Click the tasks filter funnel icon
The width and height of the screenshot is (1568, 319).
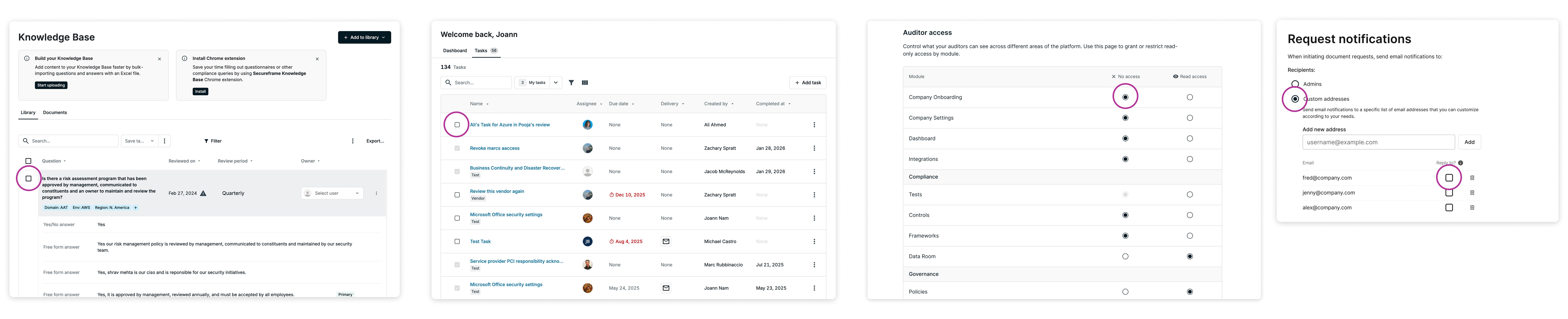[x=571, y=83]
